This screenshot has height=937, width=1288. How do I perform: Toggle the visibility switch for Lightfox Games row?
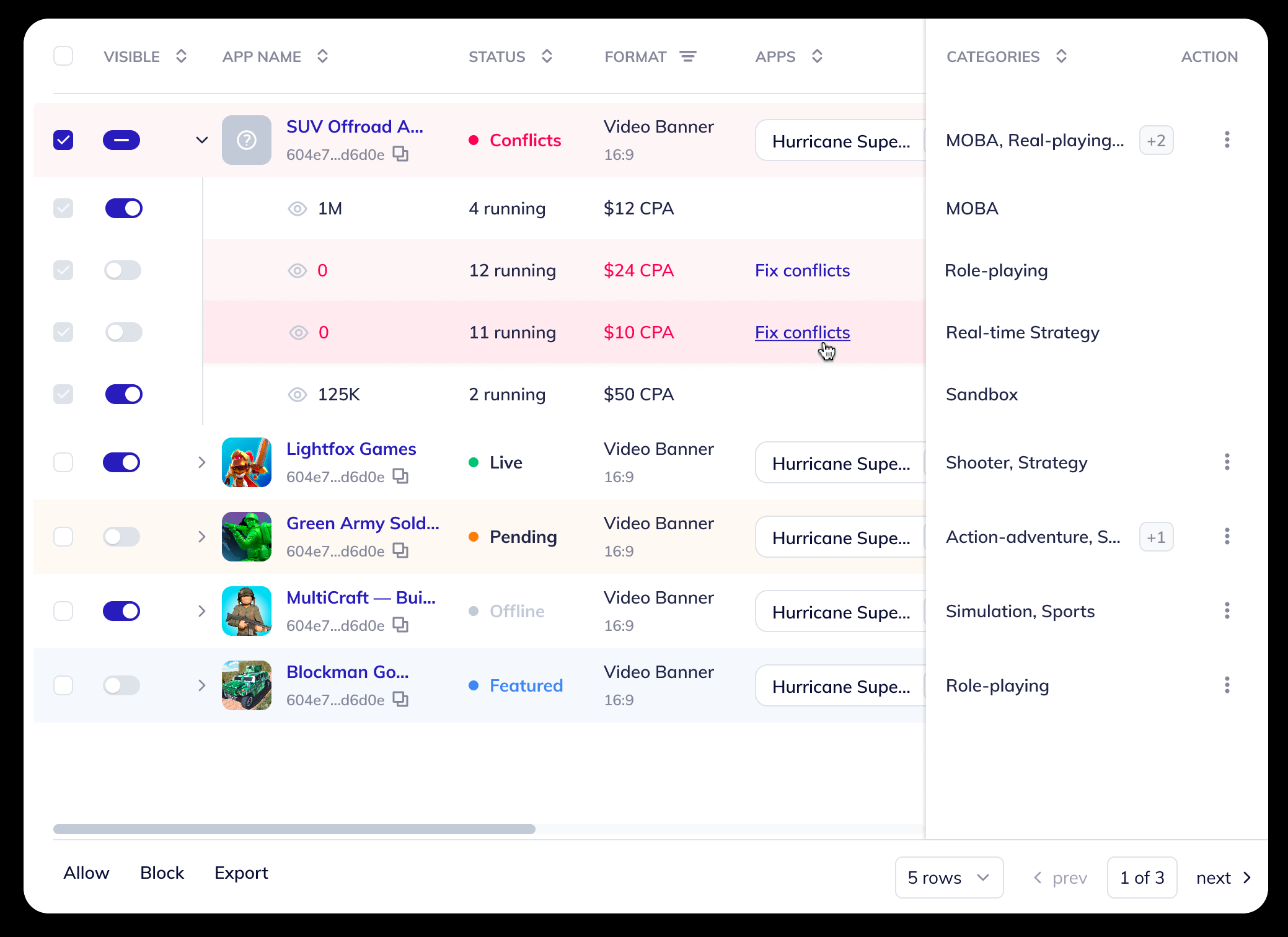pyautogui.click(x=123, y=461)
